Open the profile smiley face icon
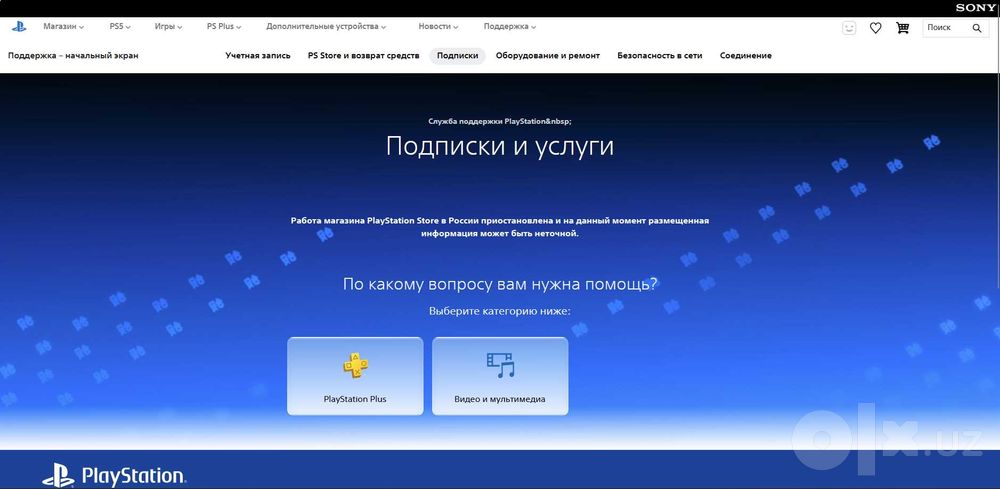Image resolution: width=1000 pixels, height=489 pixels. tap(849, 27)
